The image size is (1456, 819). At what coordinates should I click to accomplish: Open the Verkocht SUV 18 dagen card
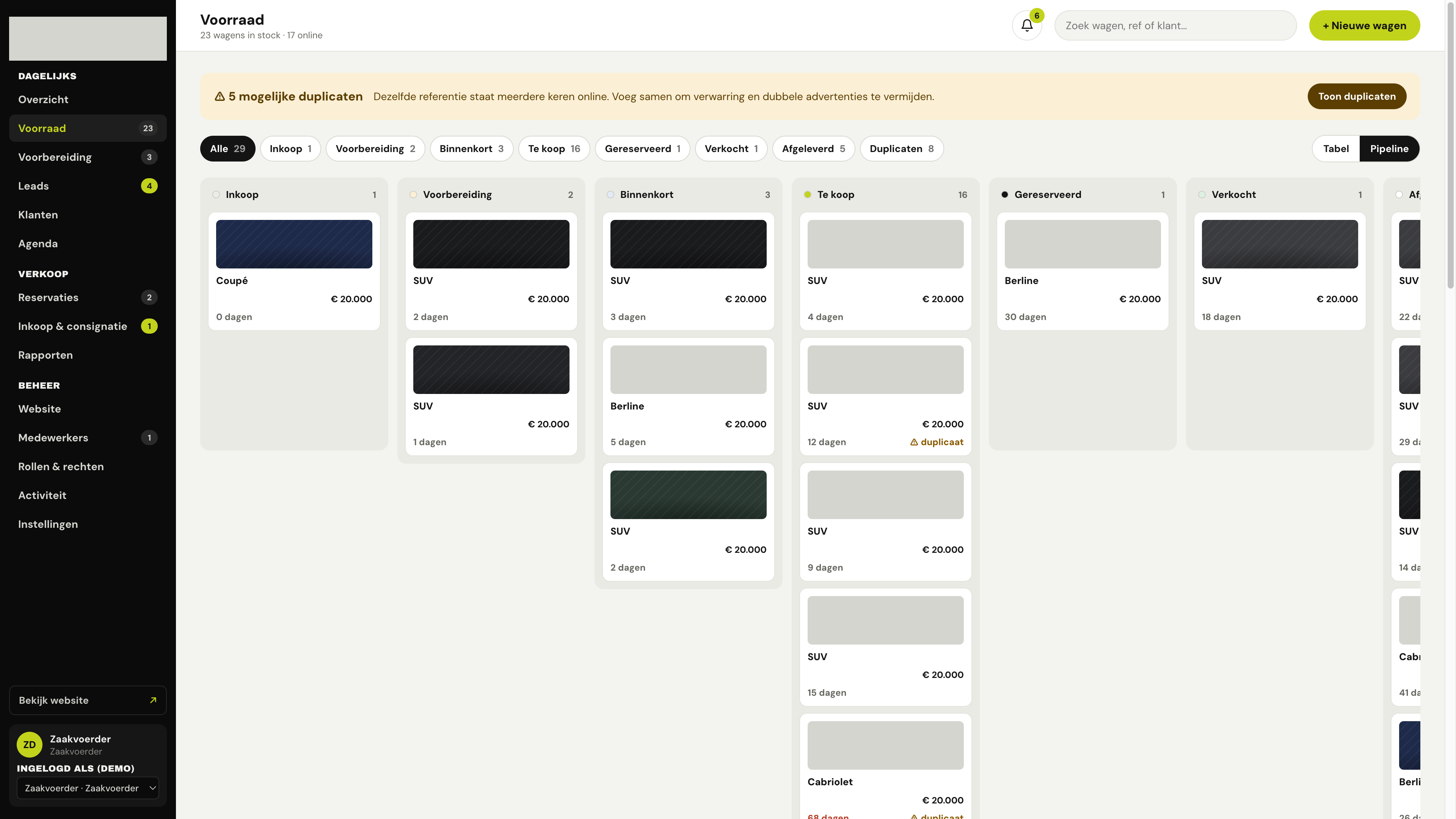point(1279,271)
